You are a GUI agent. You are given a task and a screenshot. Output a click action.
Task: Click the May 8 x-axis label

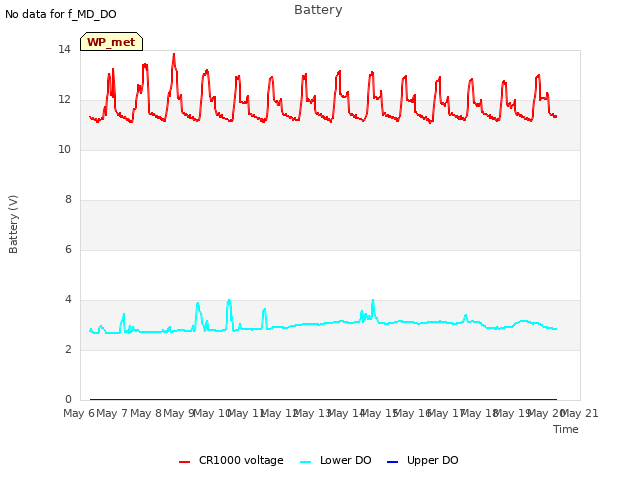click(146, 413)
